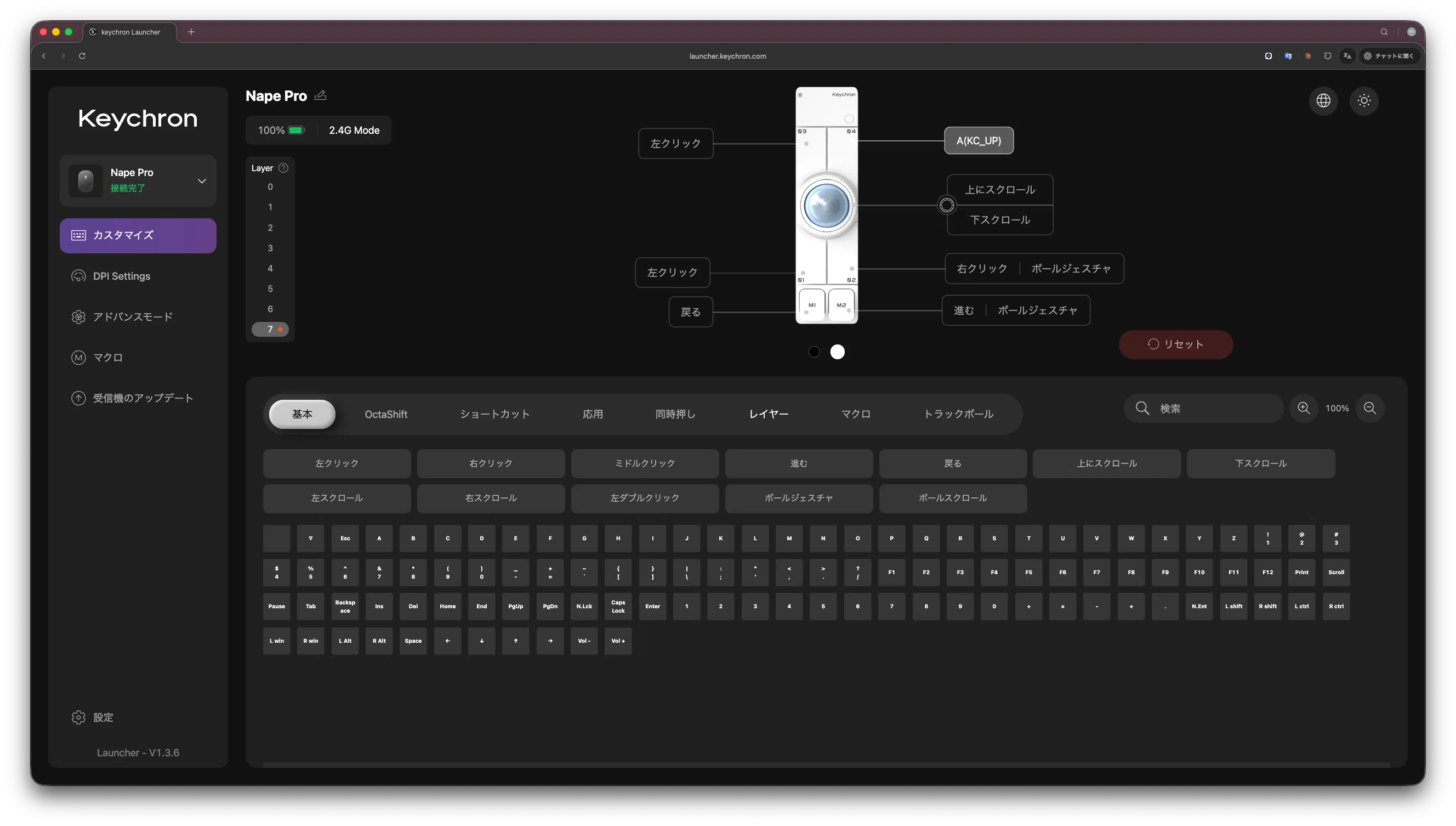The height and width of the screenshot is (826, 1456).
Task: Switch to the 同時押し tab
Action: pos(675,414)
